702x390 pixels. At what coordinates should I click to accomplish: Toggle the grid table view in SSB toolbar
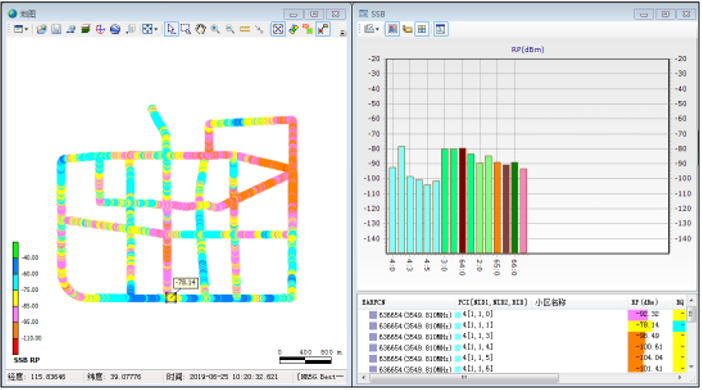tap(422, 30)
